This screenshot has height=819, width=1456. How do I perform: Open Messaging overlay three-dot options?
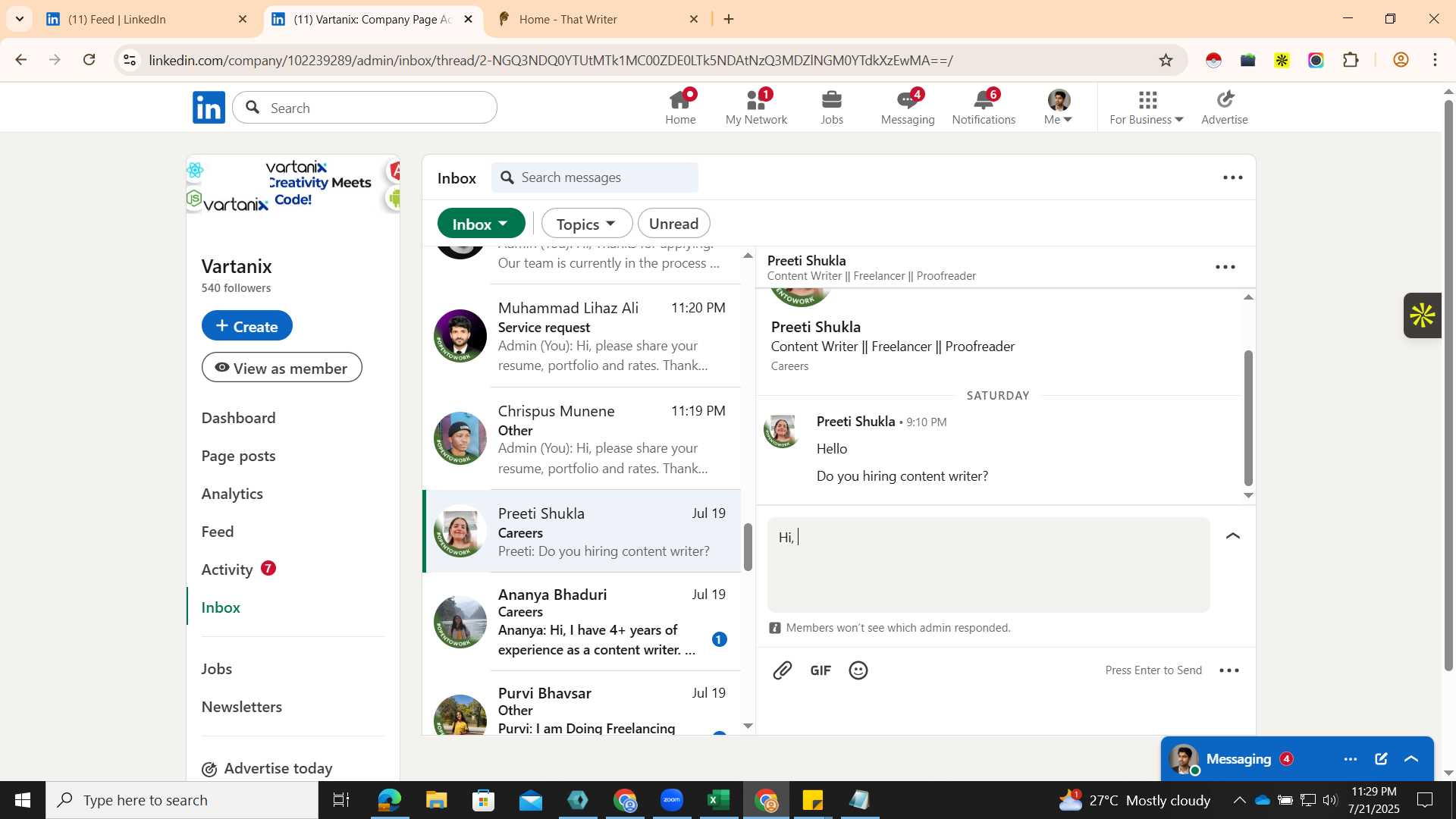pyautogui.click(x=1351, y=759)
